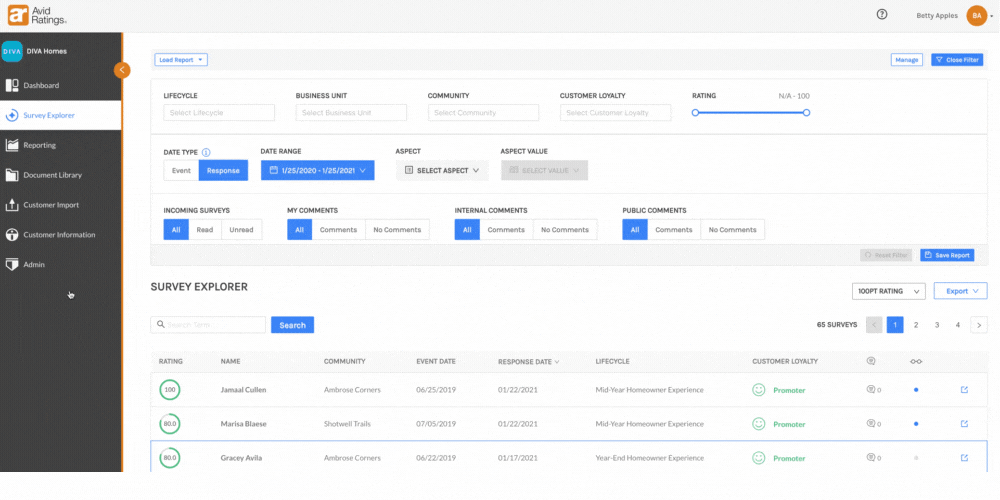Click the DIVA Homes logo badge
This screenshot has width=1000, height=500.
click(x=12, y=52)
